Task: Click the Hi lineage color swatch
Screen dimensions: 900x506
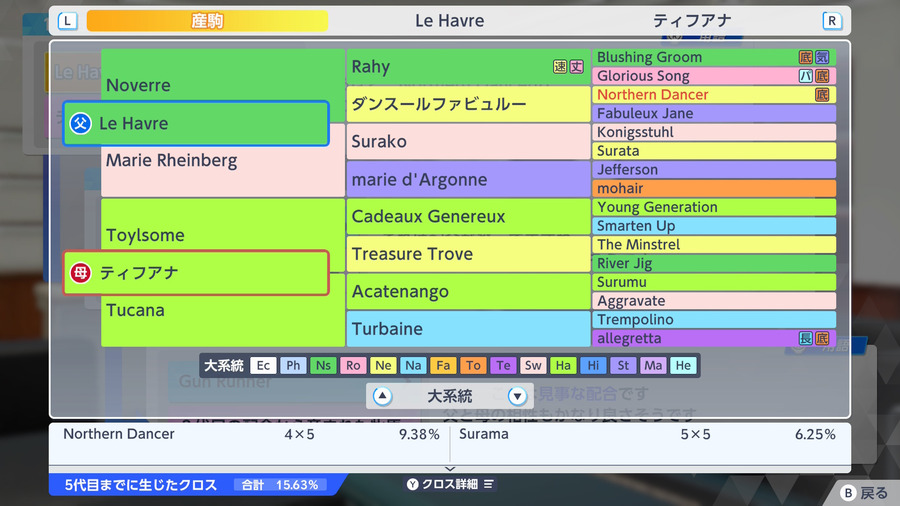Action: pos(593,365)
